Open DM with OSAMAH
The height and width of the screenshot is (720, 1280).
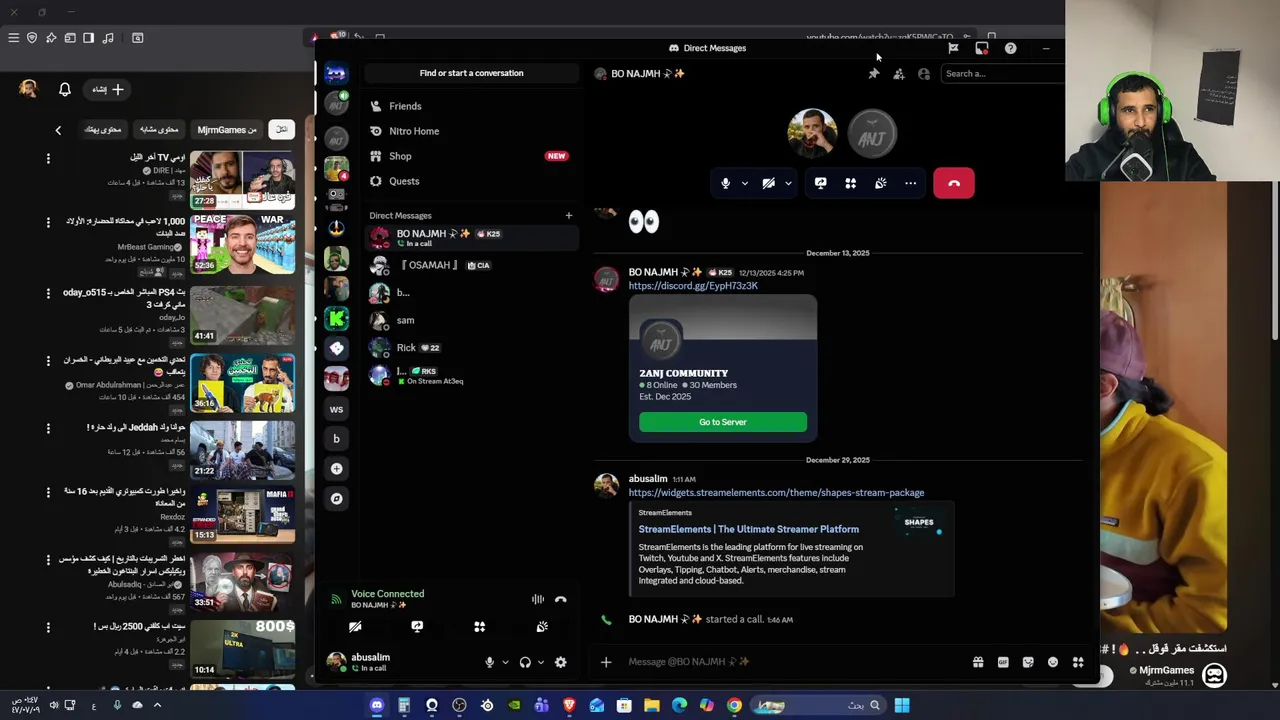(x=471, y=265)
